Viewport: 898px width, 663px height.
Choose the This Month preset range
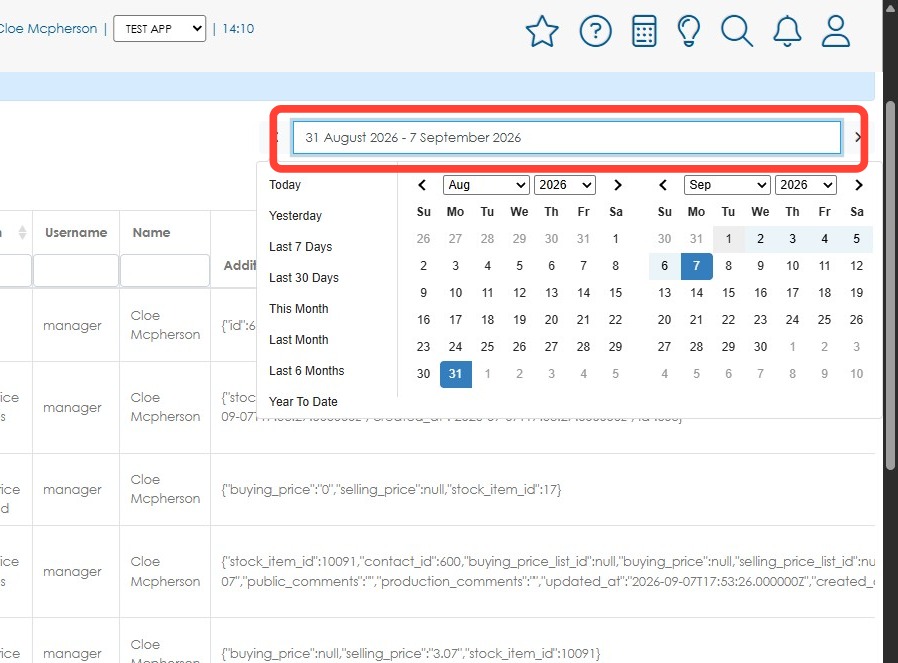point(298,309)
